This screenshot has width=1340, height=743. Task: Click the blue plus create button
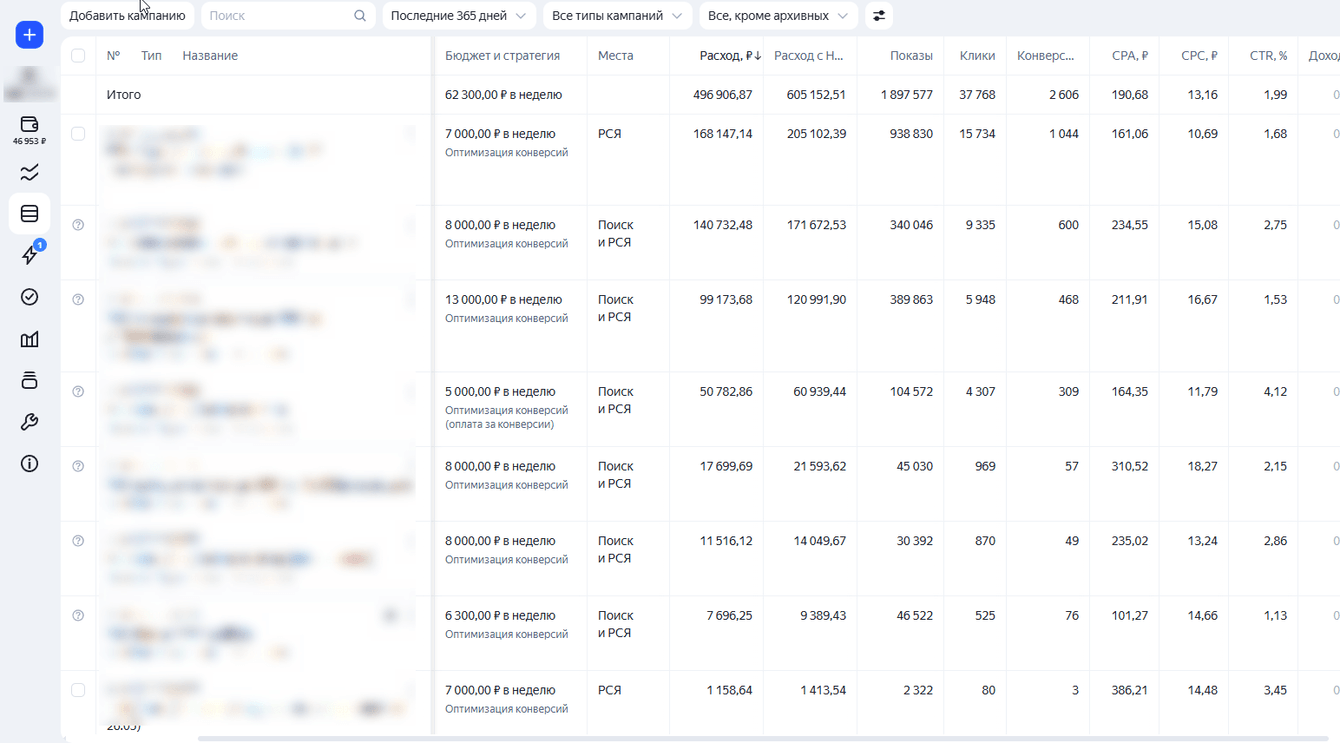point(29,35)
